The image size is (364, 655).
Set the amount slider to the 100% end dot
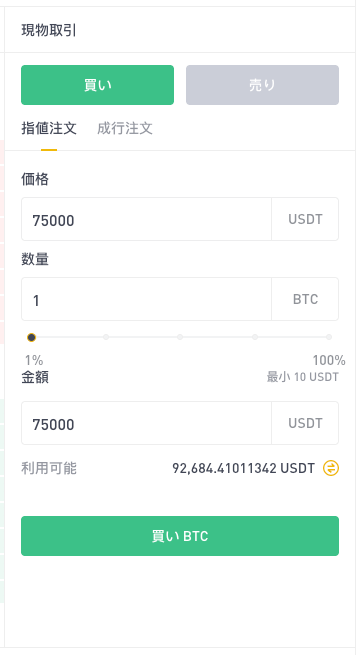329,337
